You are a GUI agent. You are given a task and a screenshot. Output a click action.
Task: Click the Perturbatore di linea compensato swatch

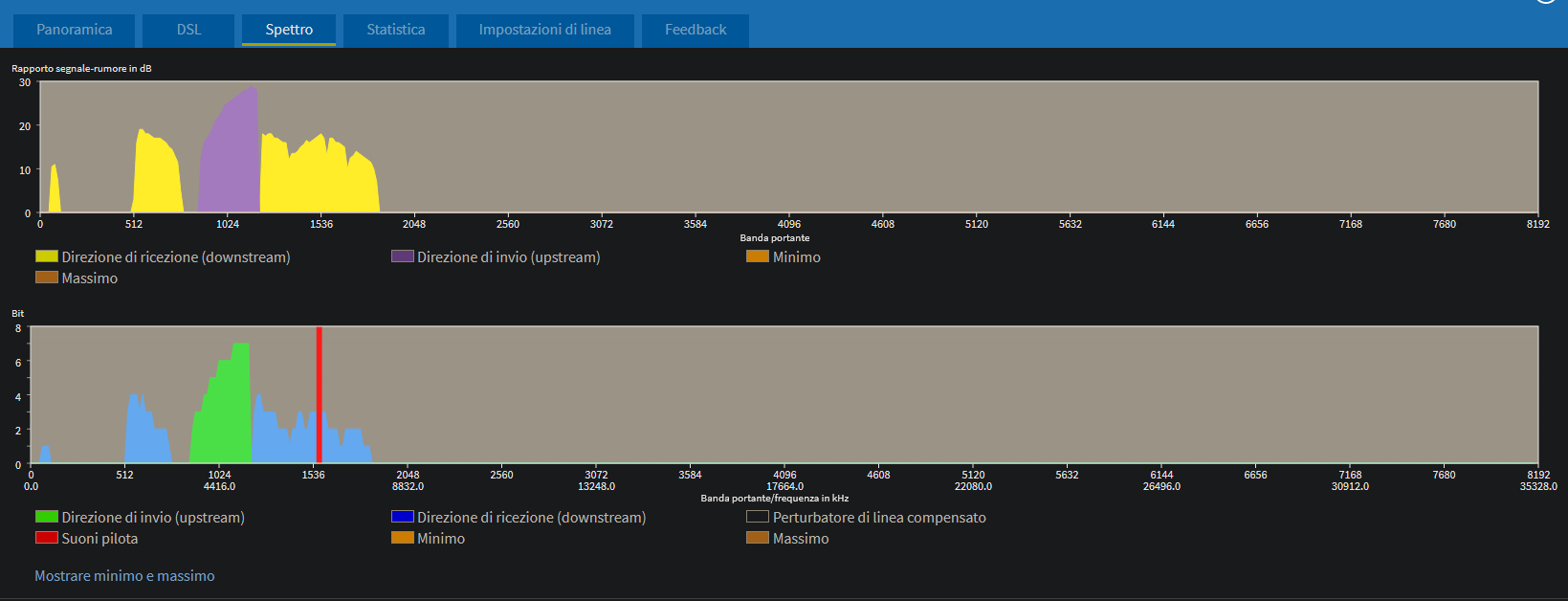pos(758,517)
